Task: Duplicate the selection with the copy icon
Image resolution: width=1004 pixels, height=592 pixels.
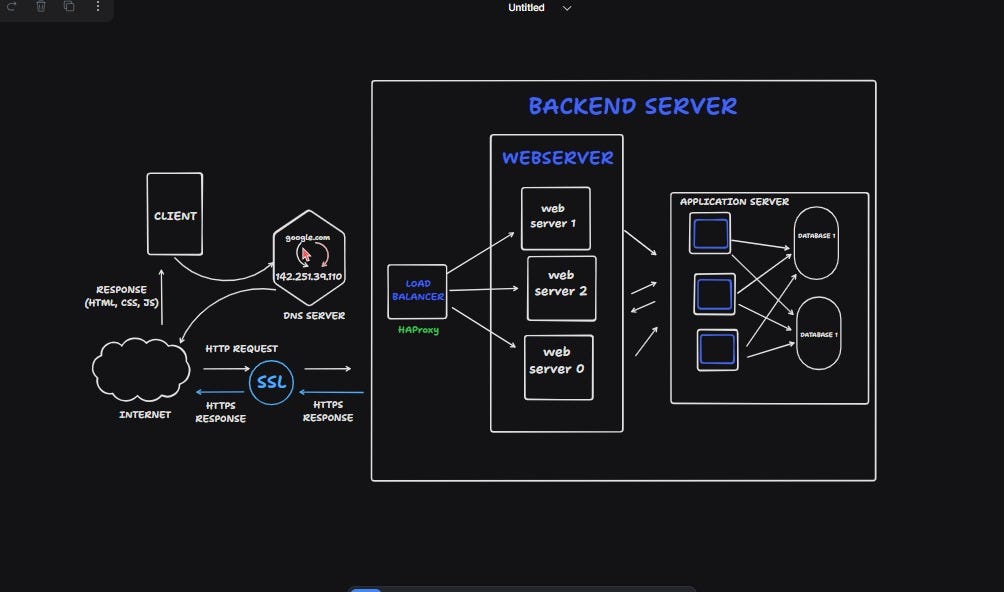Action: click(x=68, y=7)
